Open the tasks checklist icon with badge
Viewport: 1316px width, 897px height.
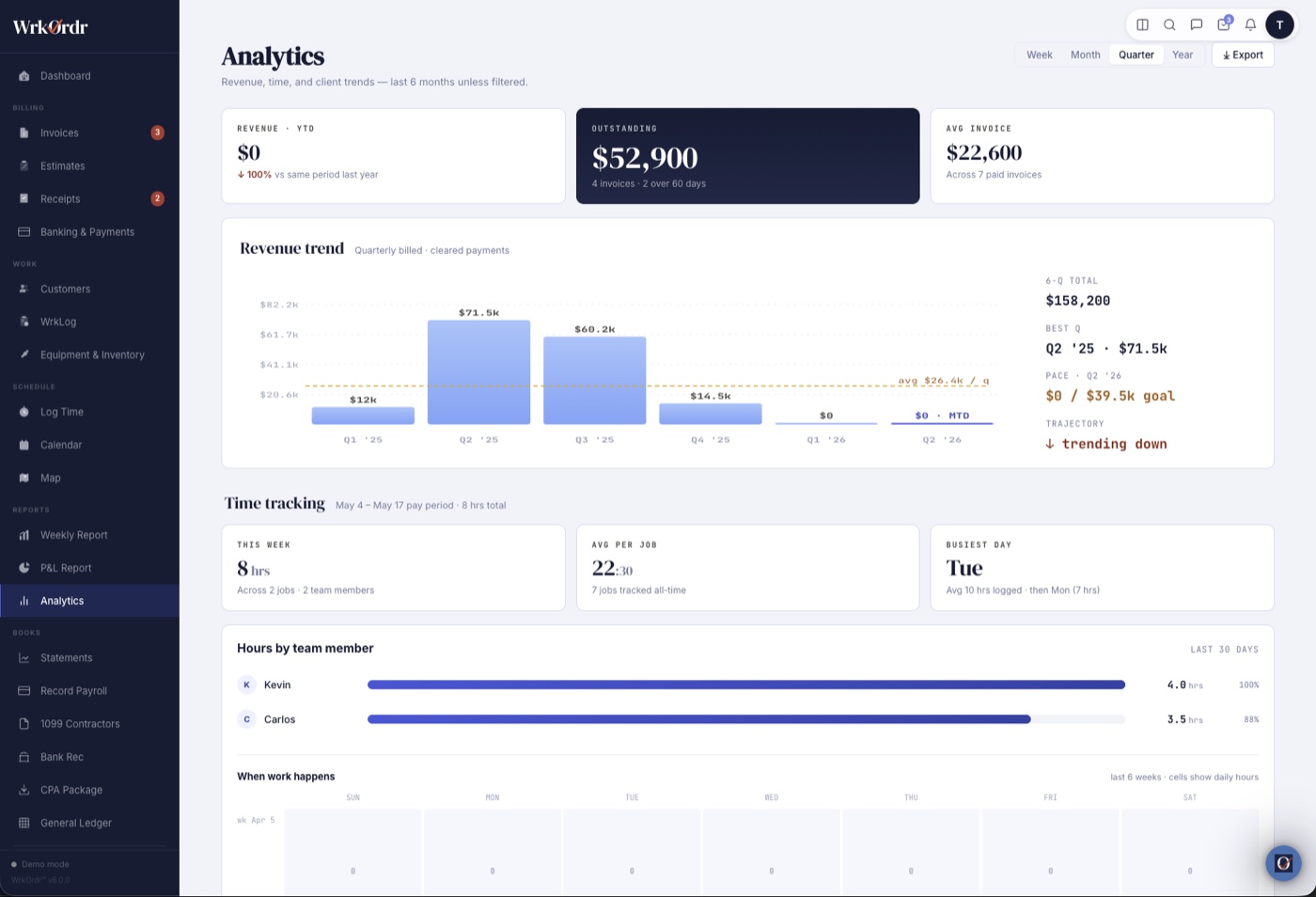[x=1224, y=24]
